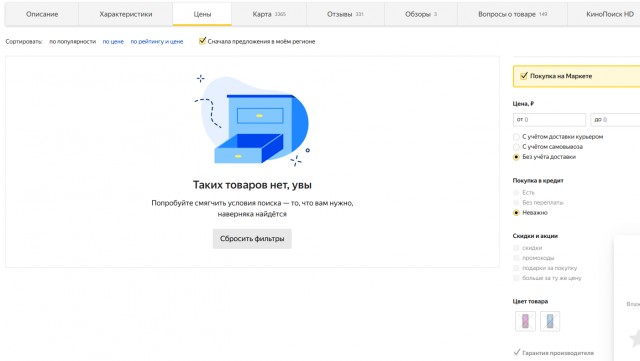Viewport: 640px width, 361px height.
Task: Open the Описание tab
Action: click(x=42, y=14)
